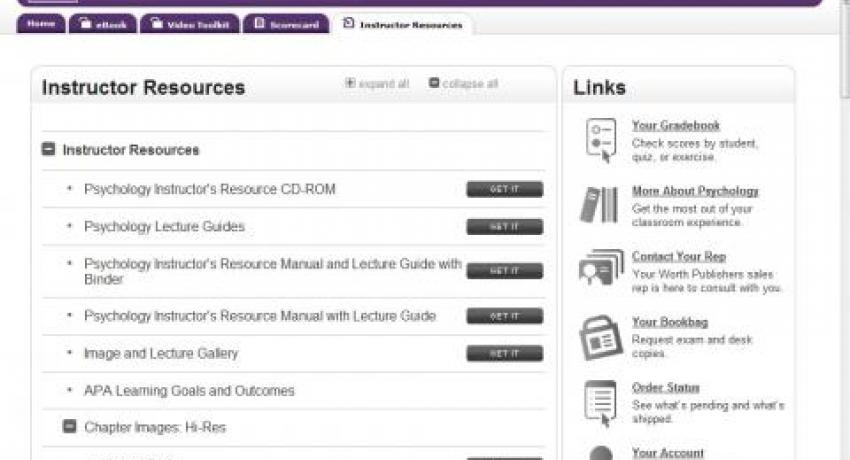Open the Your Bookbag bag icon
This screenshot has width=850, height=460.
click(x=601, y=338)
